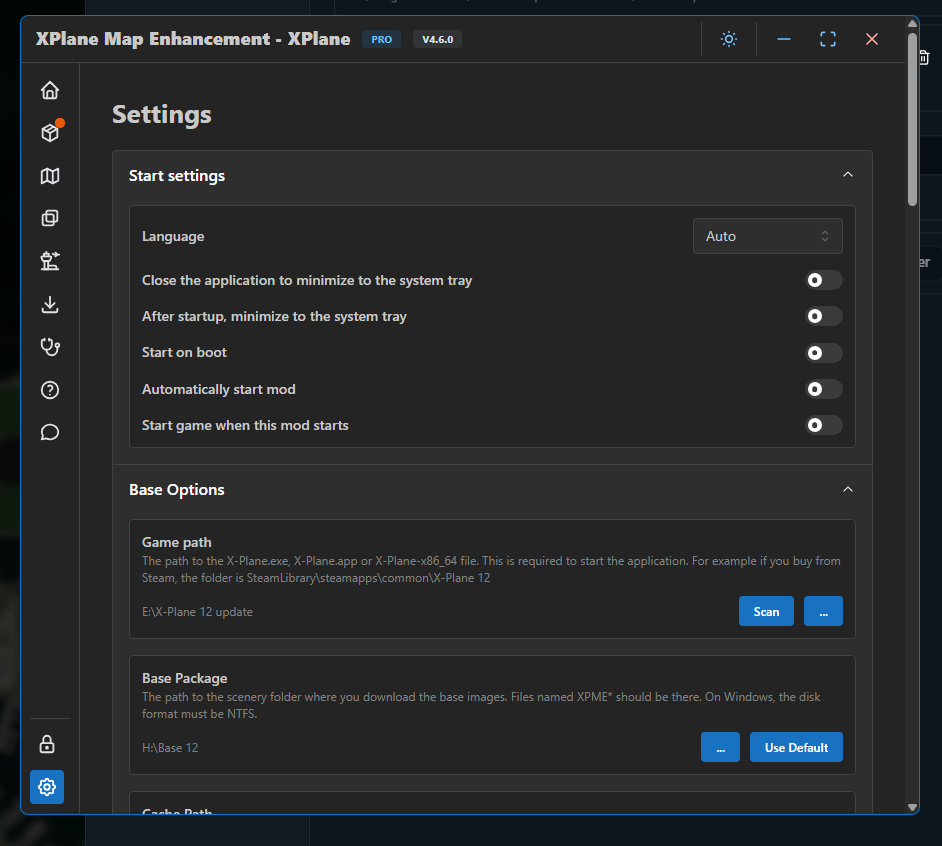This screenshot has width=942, height=846.
Task: Open the package icon with notification dot
Action: [x=50, y=133]
